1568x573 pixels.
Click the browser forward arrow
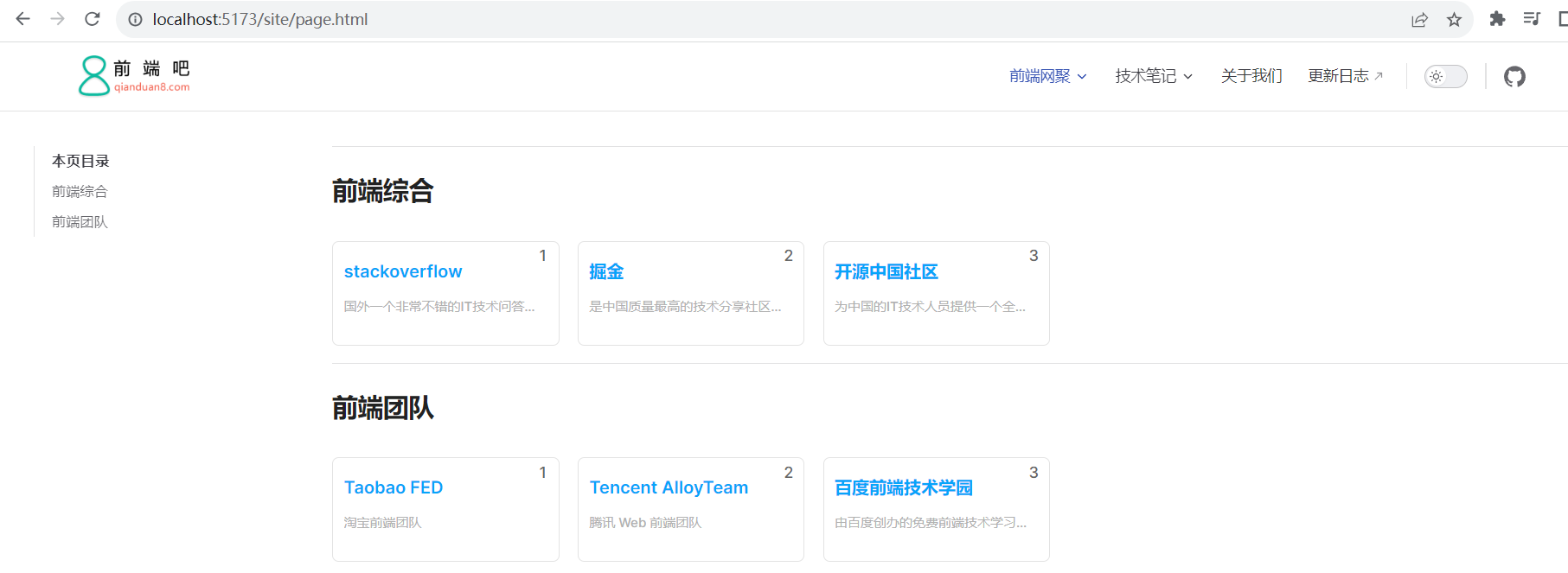click(57, 19)
